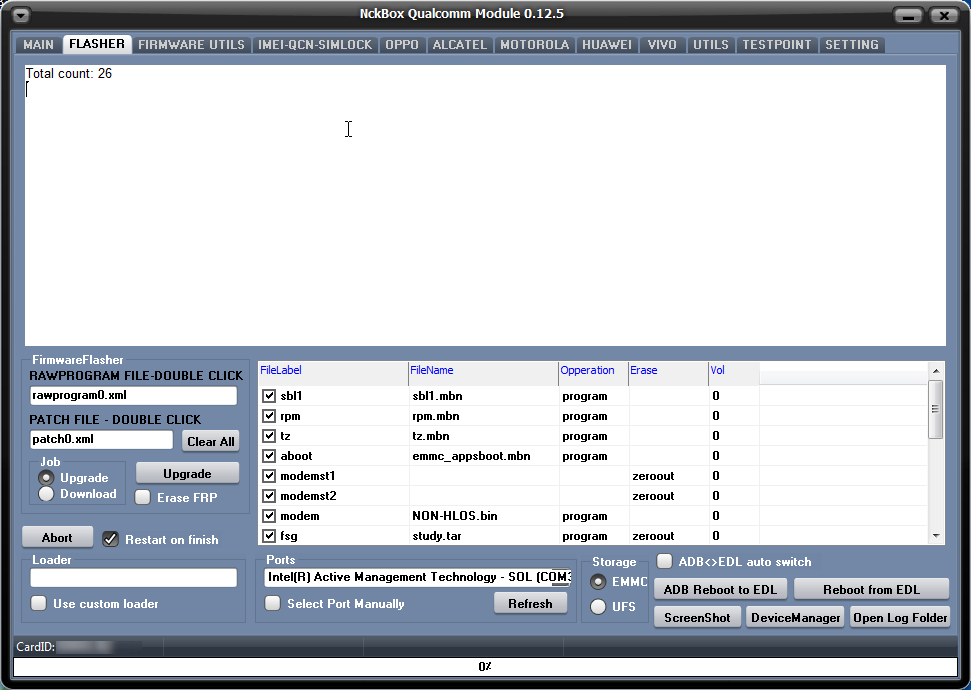Enable Use custom loader checkbox
Viewport: 971px width, 690px height.
[x=38, y=603]
